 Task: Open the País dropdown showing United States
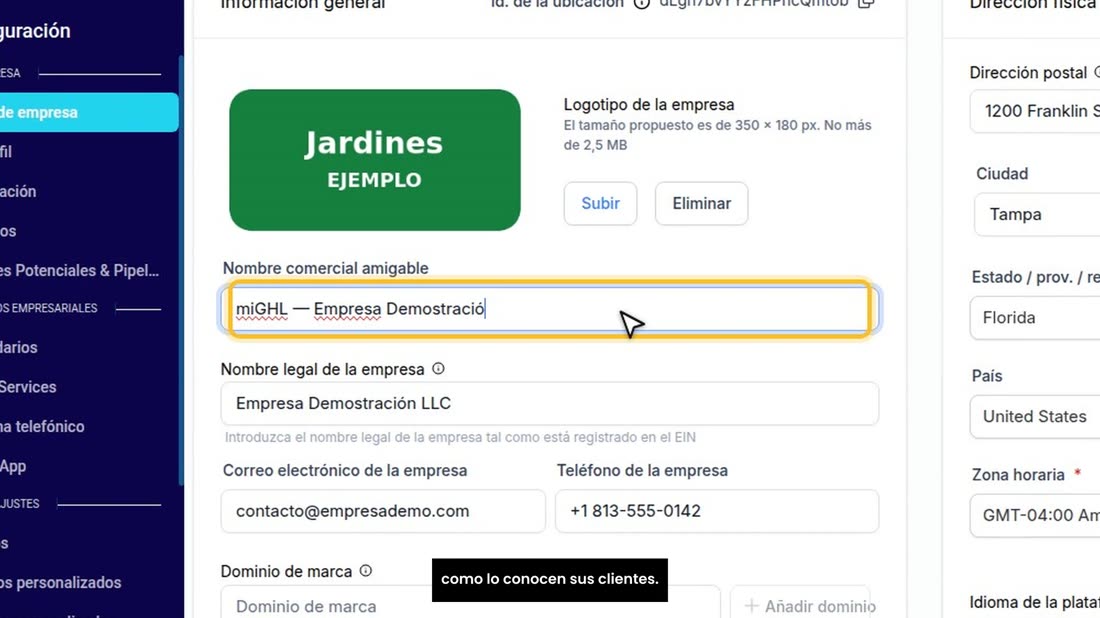1035,417
